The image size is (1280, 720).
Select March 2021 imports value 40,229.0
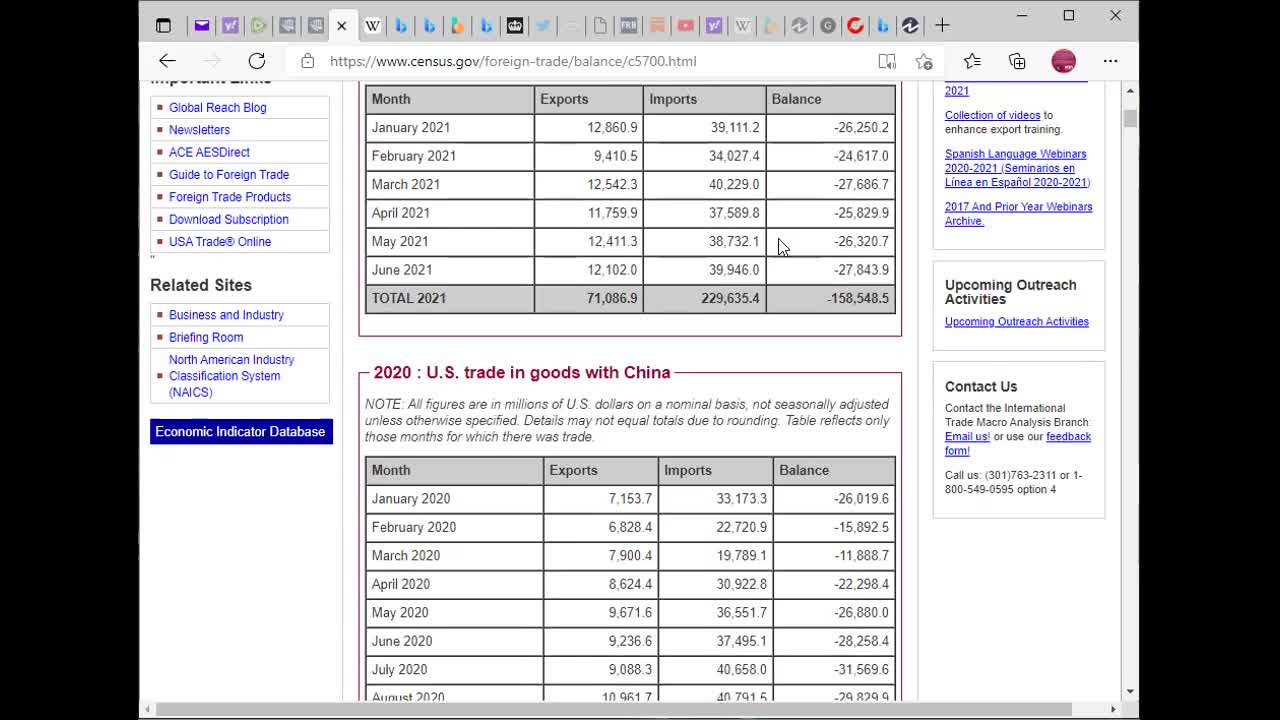point(734,184)
